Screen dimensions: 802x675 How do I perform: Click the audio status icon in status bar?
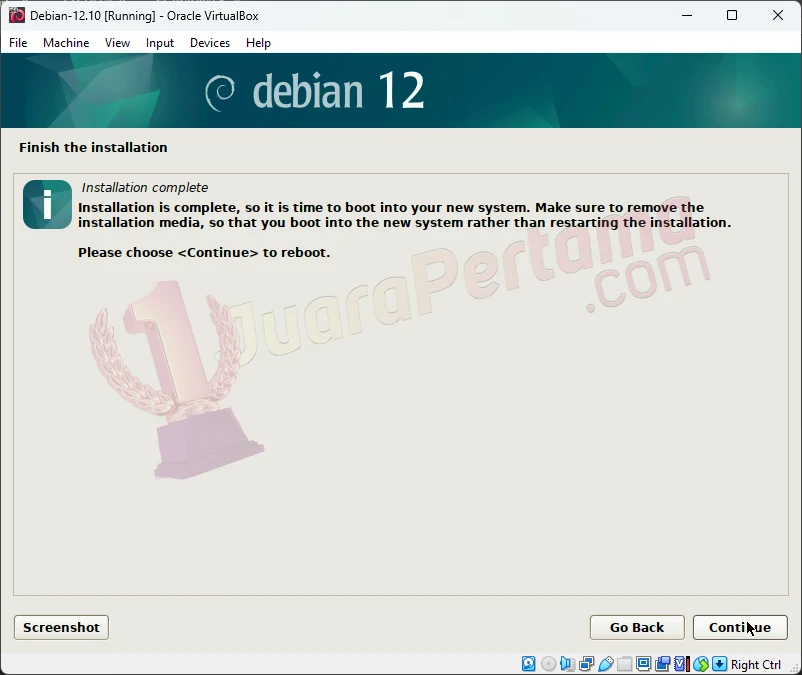[x=565, y=663]
